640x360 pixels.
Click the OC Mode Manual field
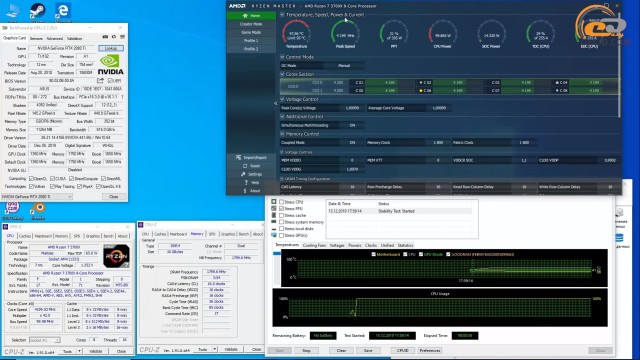(x=344, y=65)
